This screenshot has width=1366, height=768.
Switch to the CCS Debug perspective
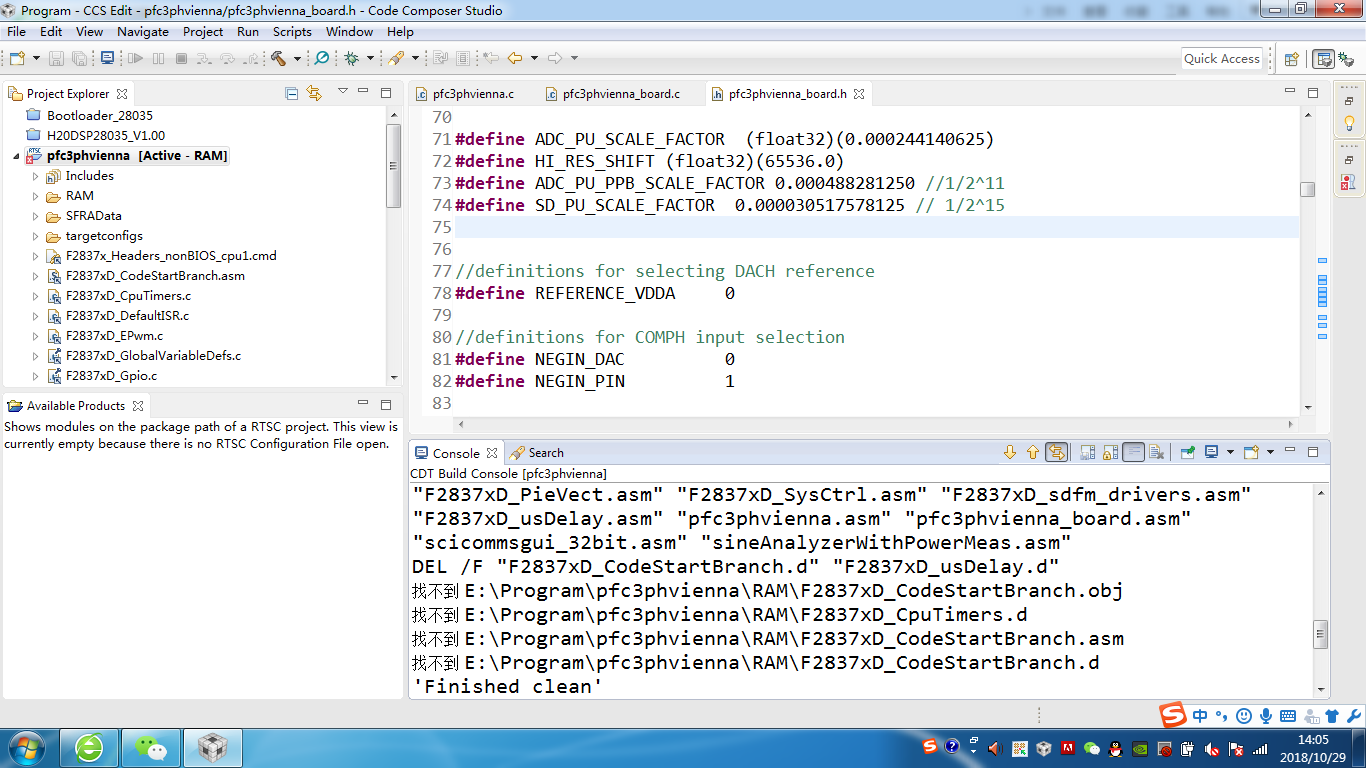click(1346, 59)
